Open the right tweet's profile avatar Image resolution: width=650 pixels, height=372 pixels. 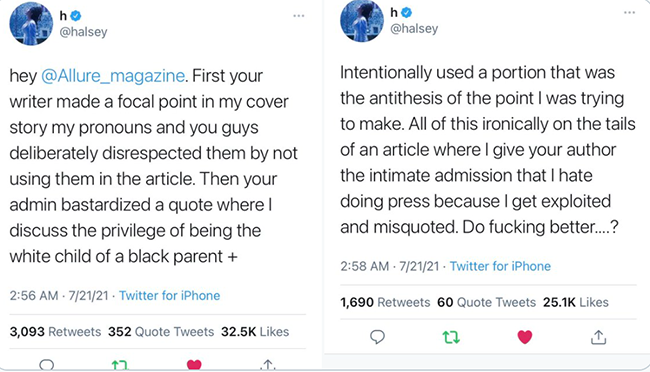tap(362, 20)
